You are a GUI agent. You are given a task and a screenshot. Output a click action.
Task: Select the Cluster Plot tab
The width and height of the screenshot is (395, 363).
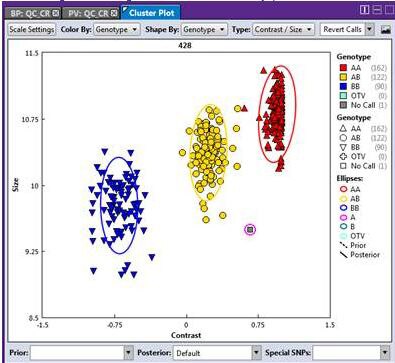pos(151,13)
